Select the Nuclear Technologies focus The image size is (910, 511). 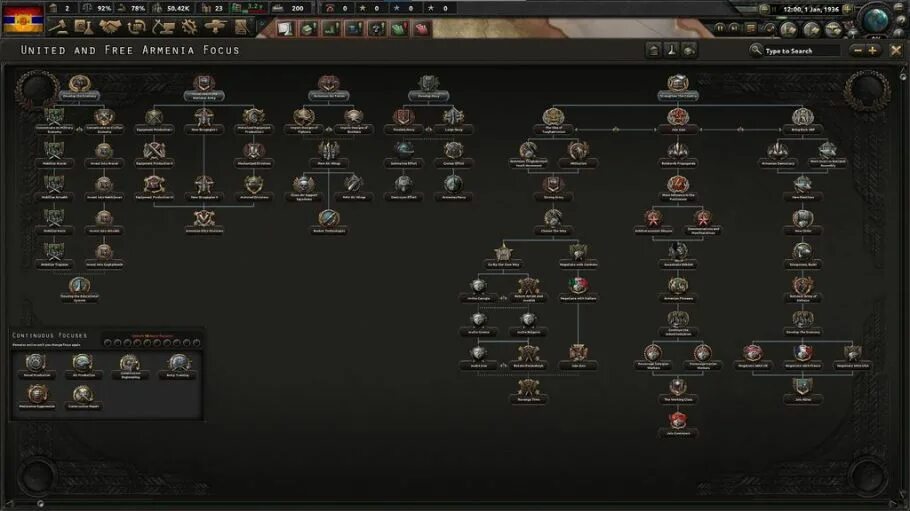point(328,221)
